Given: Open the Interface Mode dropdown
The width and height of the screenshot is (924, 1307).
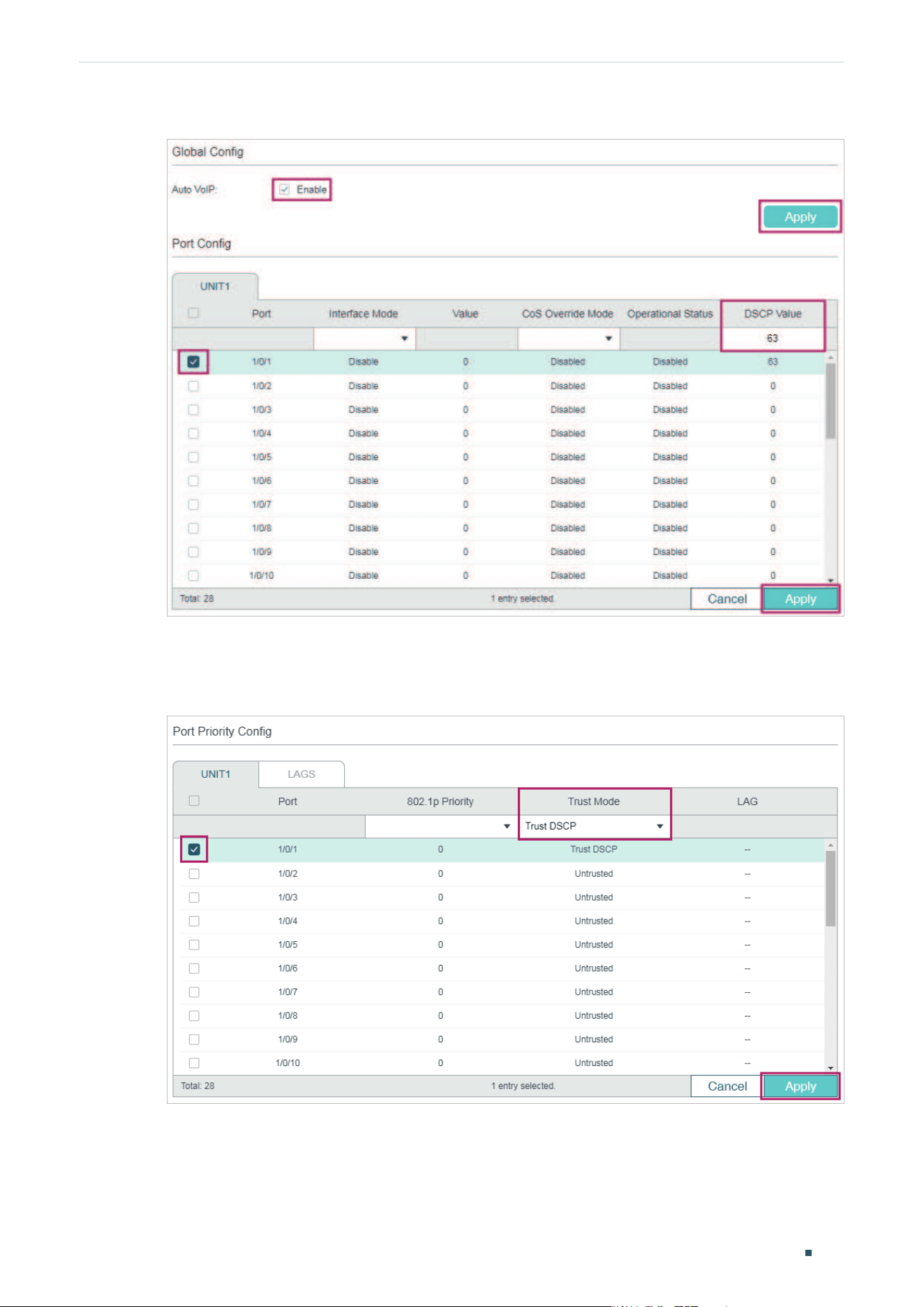Looking at the screenshot, I should tap(364, 338).
